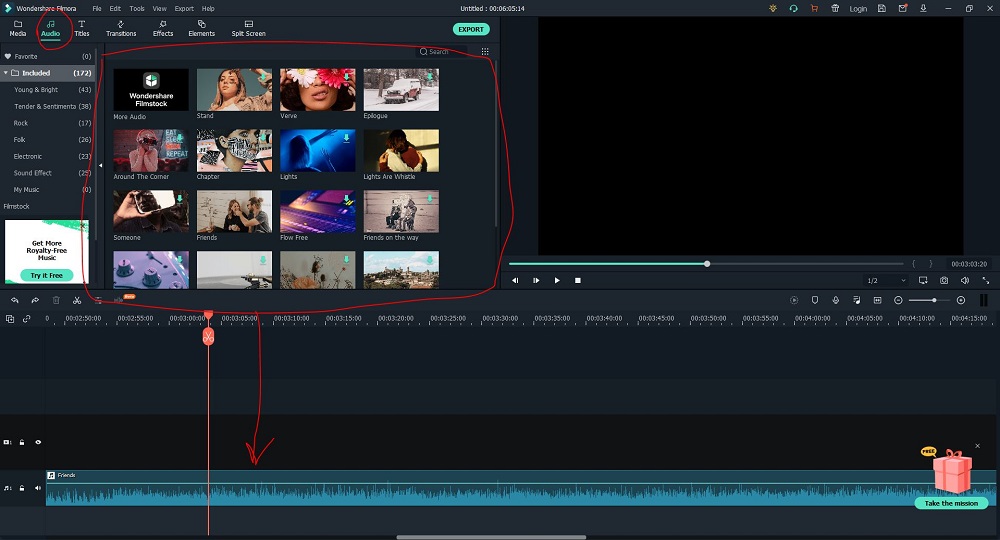This screenshot has width=1000, height=540.
Task: Click the zoom-to-fit timeline icon
Action: coord(878,300)
